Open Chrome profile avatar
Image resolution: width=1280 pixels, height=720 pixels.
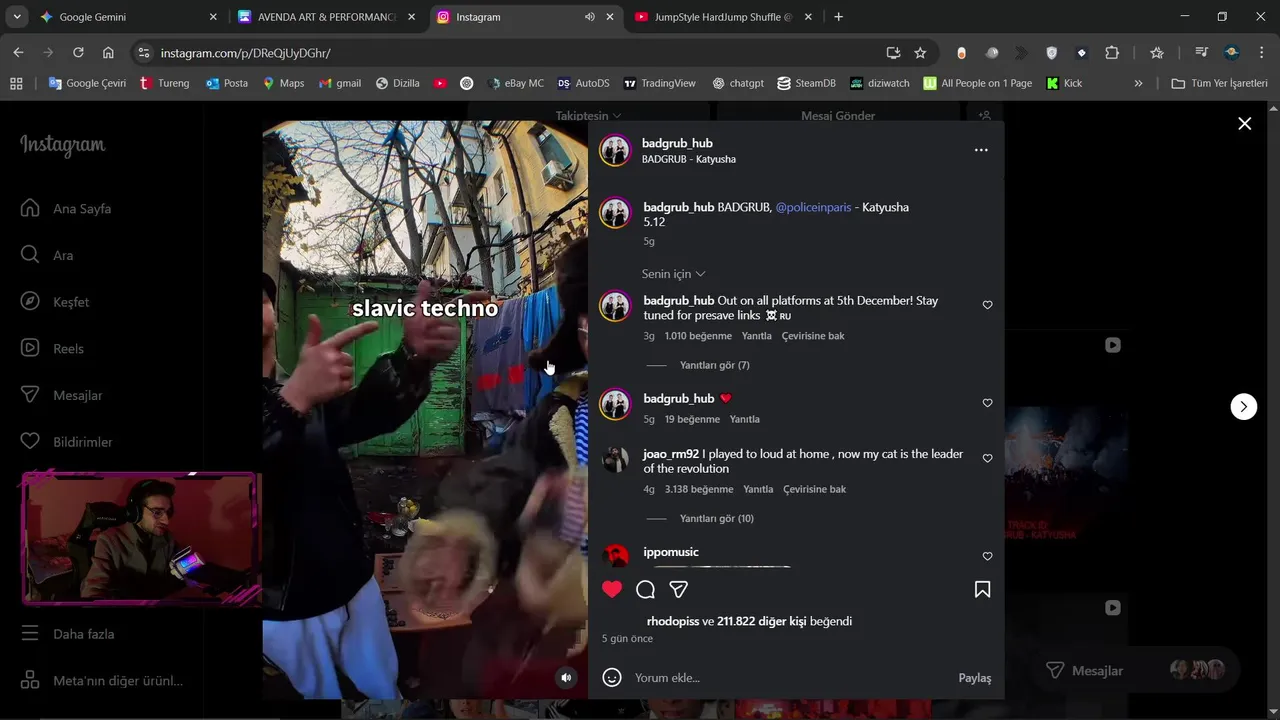(1232, 53)
